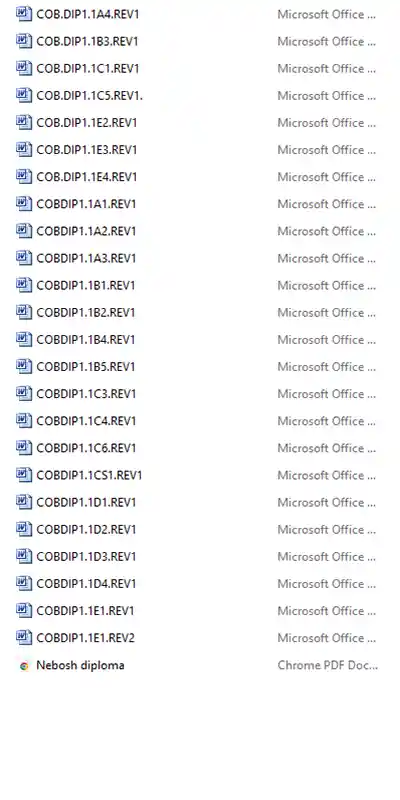Viewport: 400px width, 800px height.
Task: Click the Chrome icon beside Nebosh diploma
Action: pos(24,665)
